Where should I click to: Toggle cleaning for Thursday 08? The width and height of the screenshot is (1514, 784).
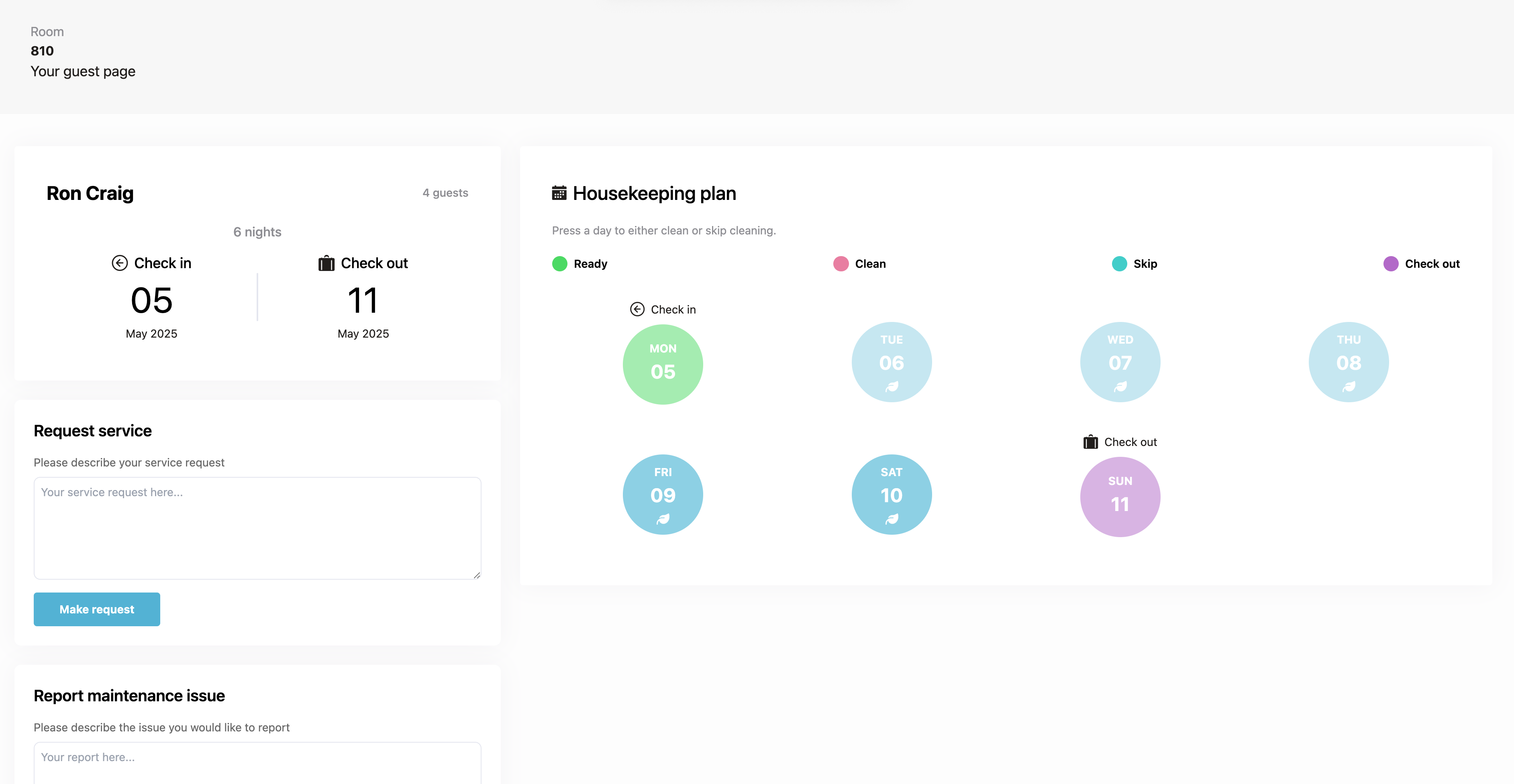[x=1348, y=361]
